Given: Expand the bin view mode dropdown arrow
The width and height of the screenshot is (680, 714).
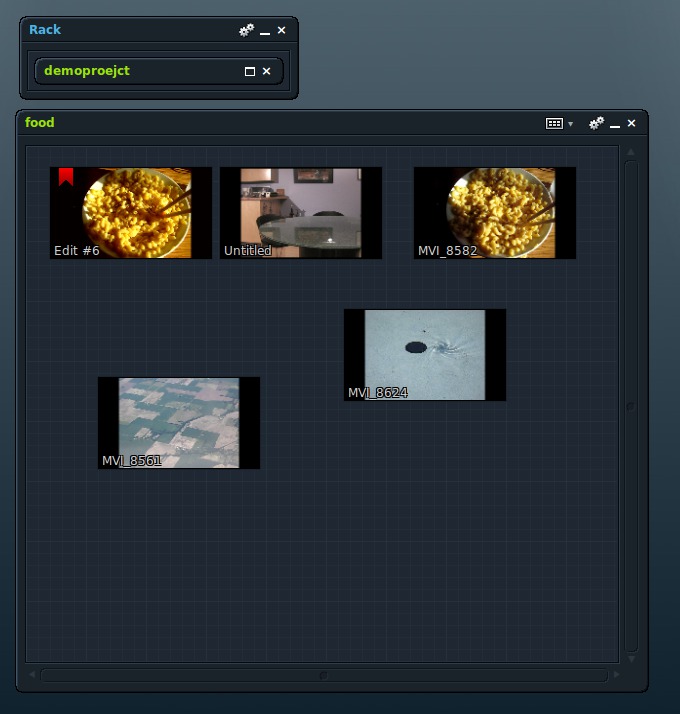Looking at the screenshot, I should click(571, 124).
